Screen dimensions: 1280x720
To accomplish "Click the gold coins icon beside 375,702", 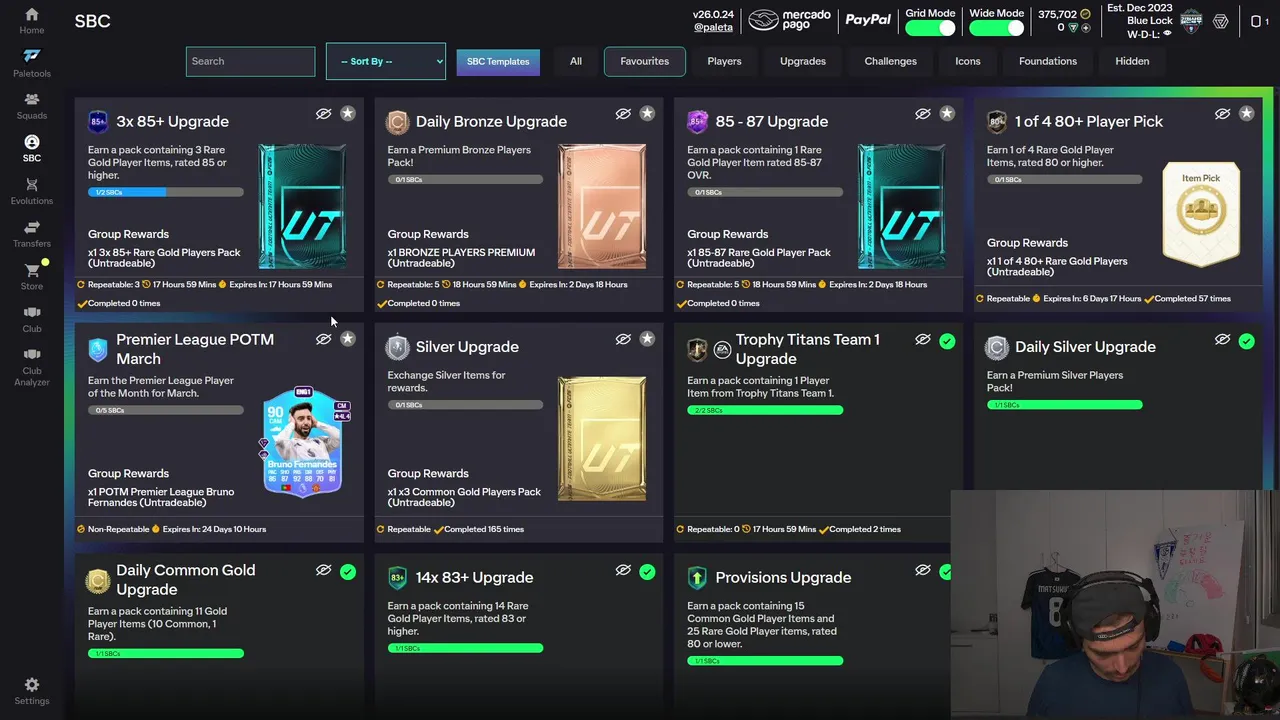I will [x=1085, y=15].
